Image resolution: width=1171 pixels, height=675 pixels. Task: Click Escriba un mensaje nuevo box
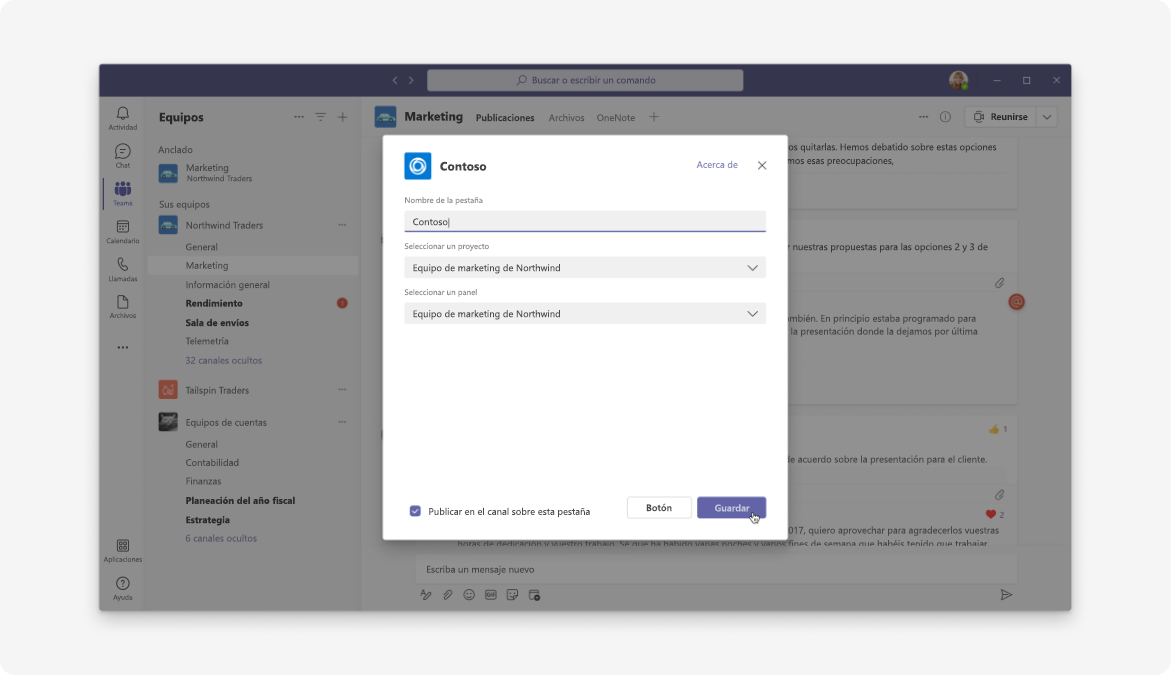pos(715,569)
